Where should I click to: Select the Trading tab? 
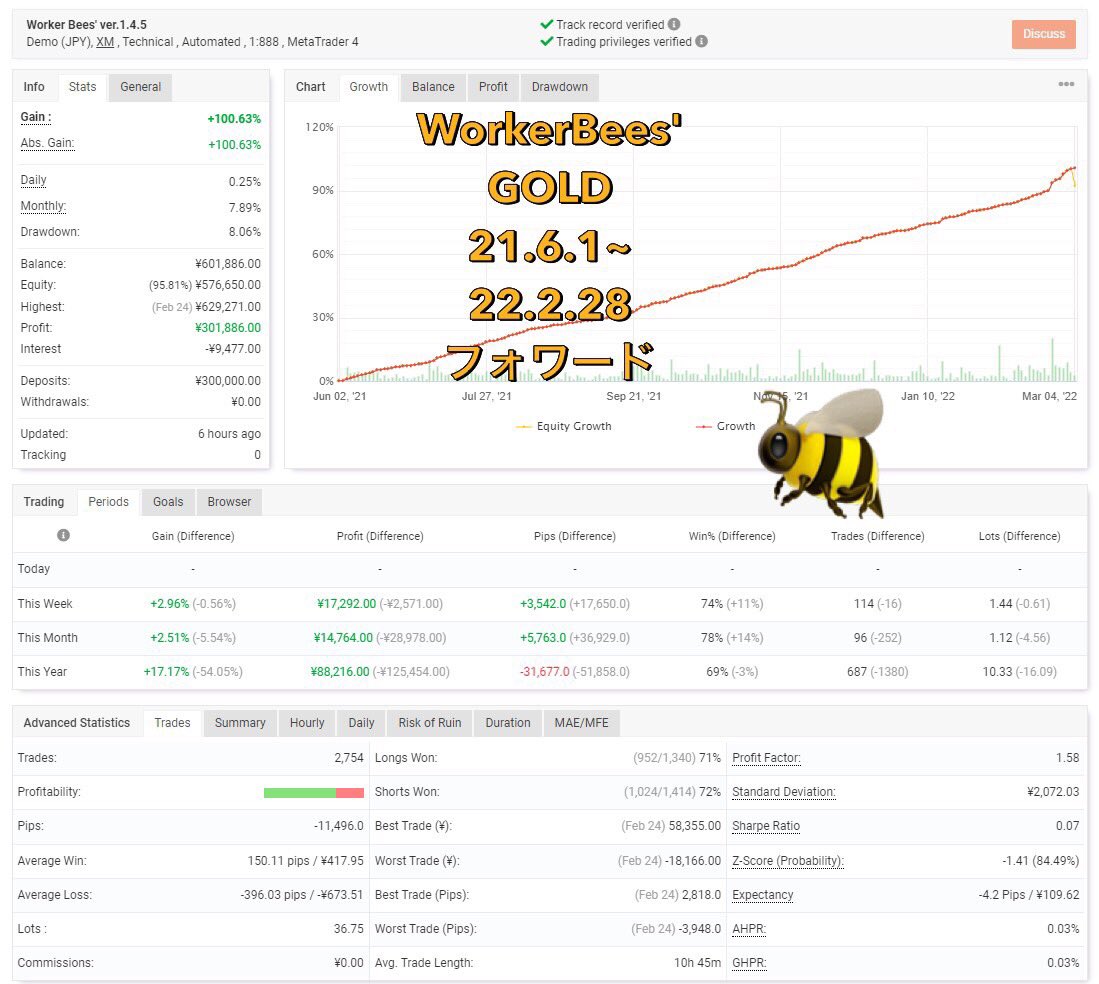click(x=43, y=502)
